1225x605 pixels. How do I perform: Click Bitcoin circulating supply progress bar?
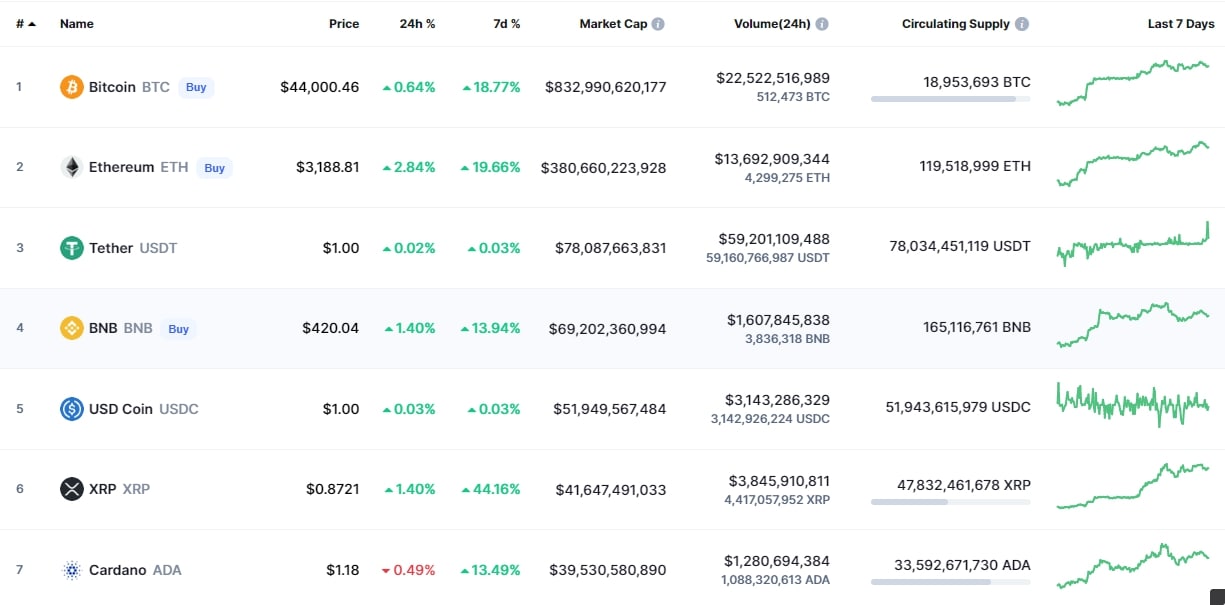(950, 99)
